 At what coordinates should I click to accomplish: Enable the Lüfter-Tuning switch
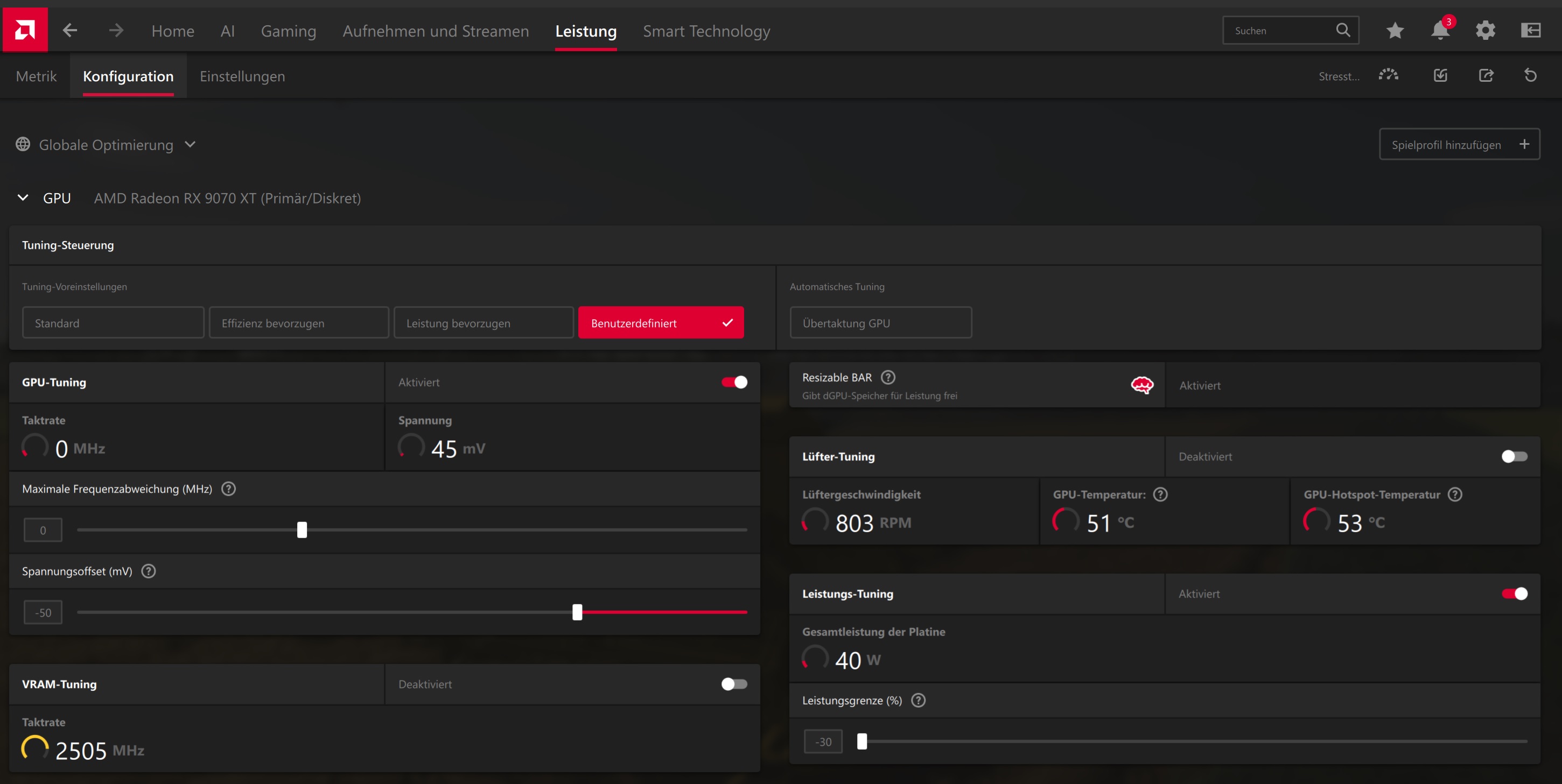point(1514,456)
